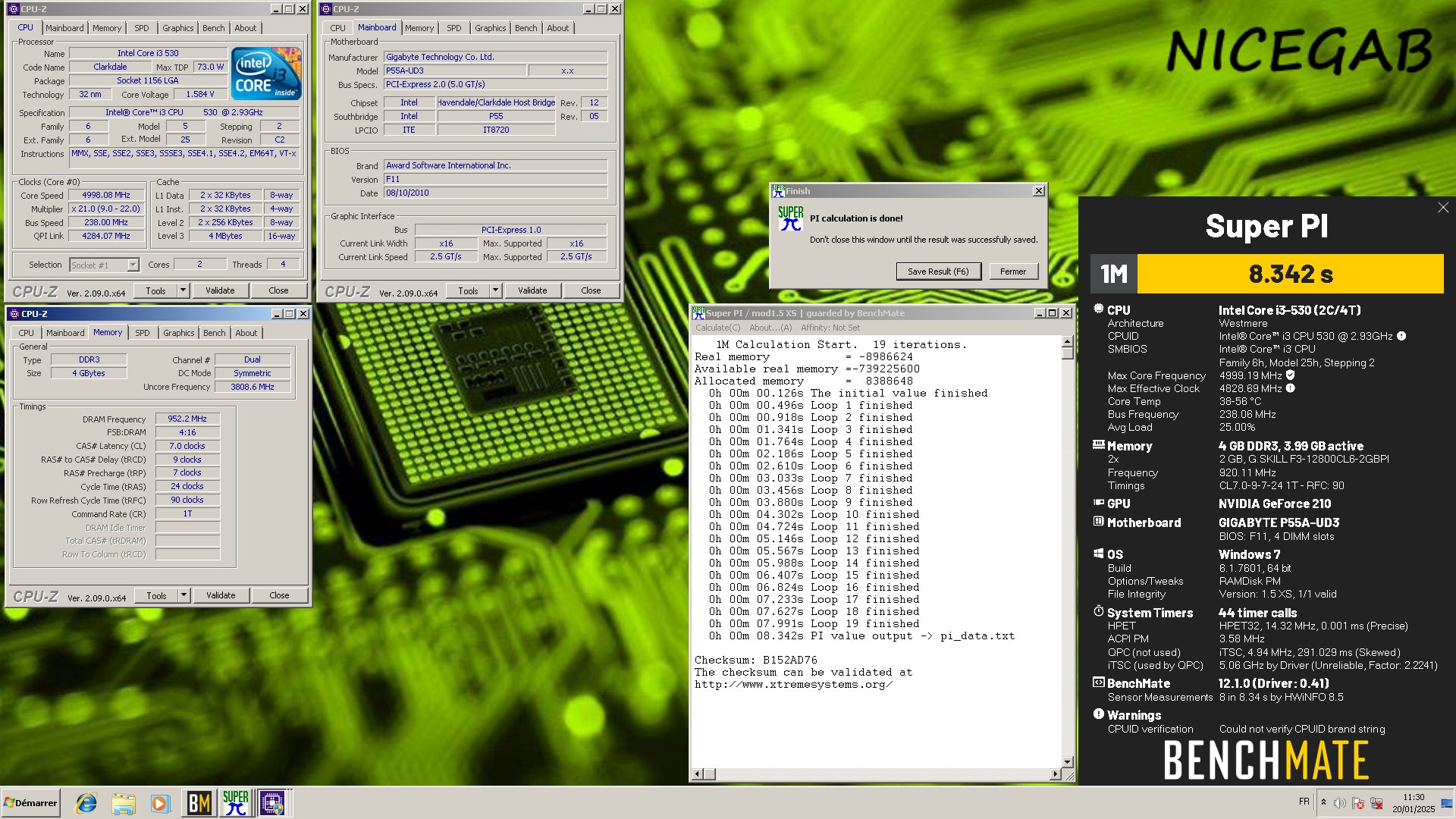1456x819 pixels.
Task: Click Affinity: Not Set in Super PI menu
Action: [830, 328]
